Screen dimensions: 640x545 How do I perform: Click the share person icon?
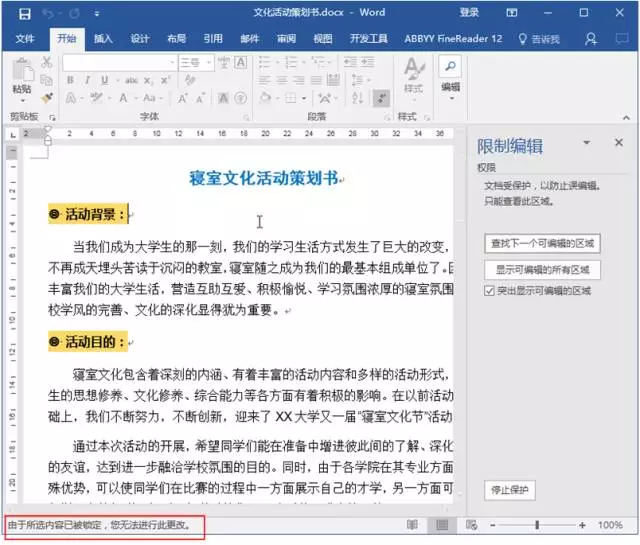click(591, 39)
